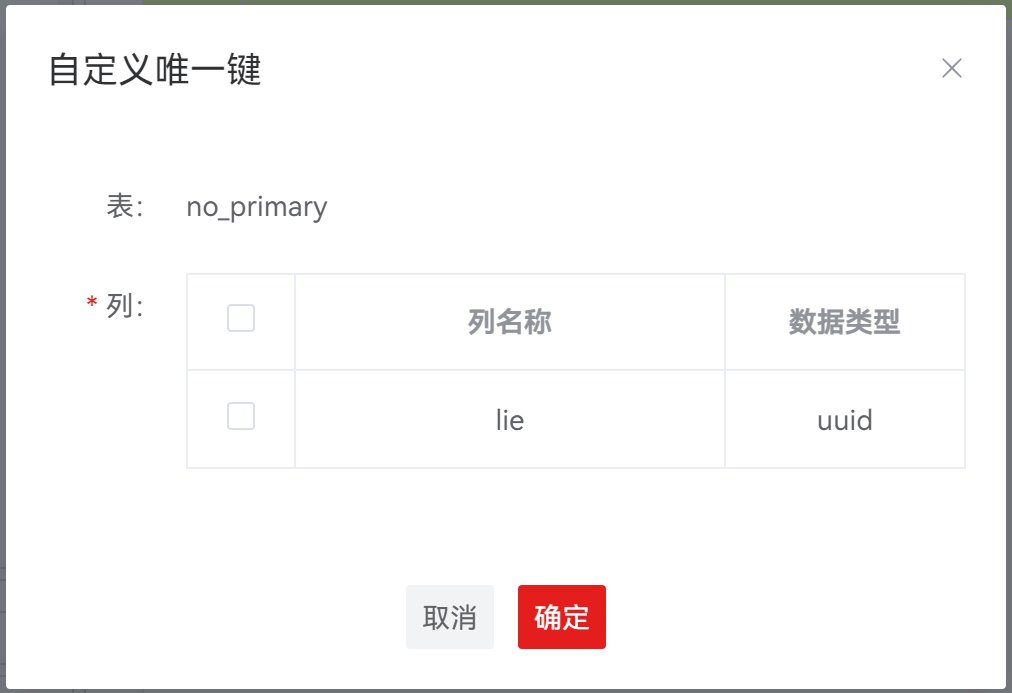Click the red 确定 button
The height and width of the screenshot is (693, 1012).
click(x=561, y=617)
